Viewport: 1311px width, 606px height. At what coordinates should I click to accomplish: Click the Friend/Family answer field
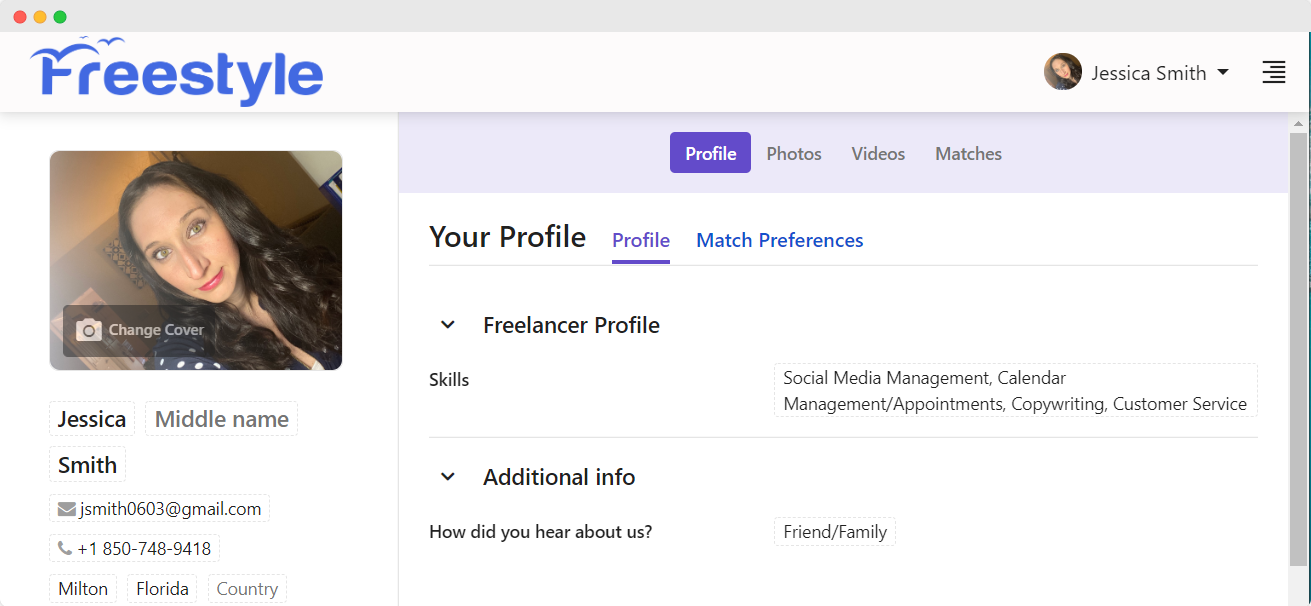click(835, 532)
